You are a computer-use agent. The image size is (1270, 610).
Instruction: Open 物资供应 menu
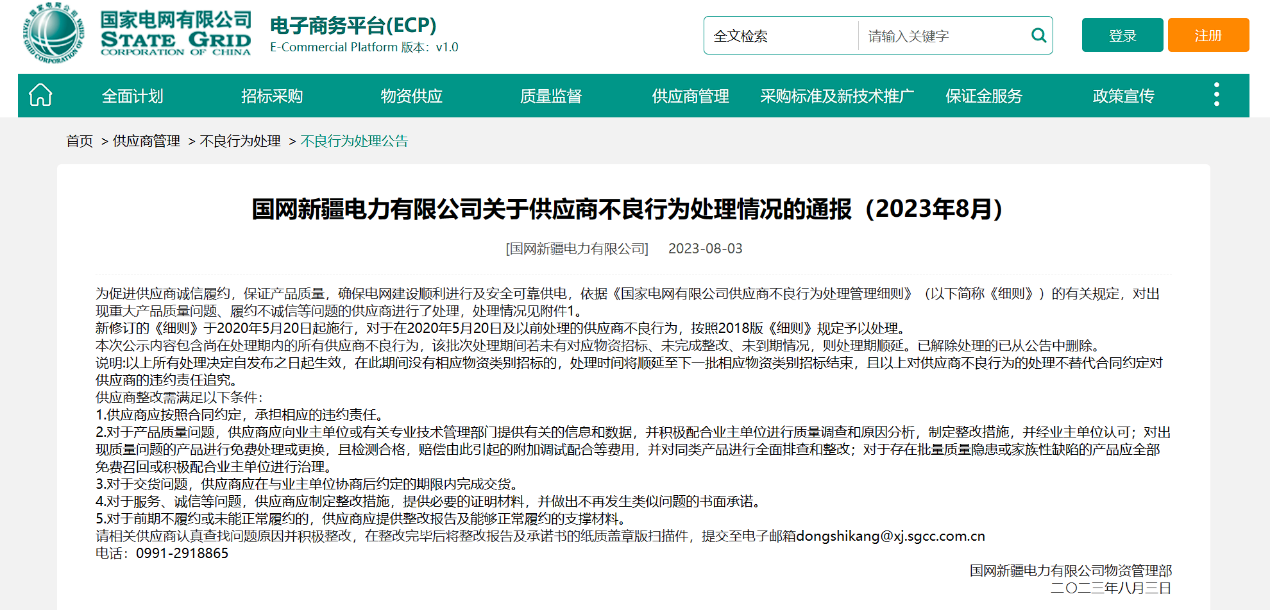click(411, 96)
